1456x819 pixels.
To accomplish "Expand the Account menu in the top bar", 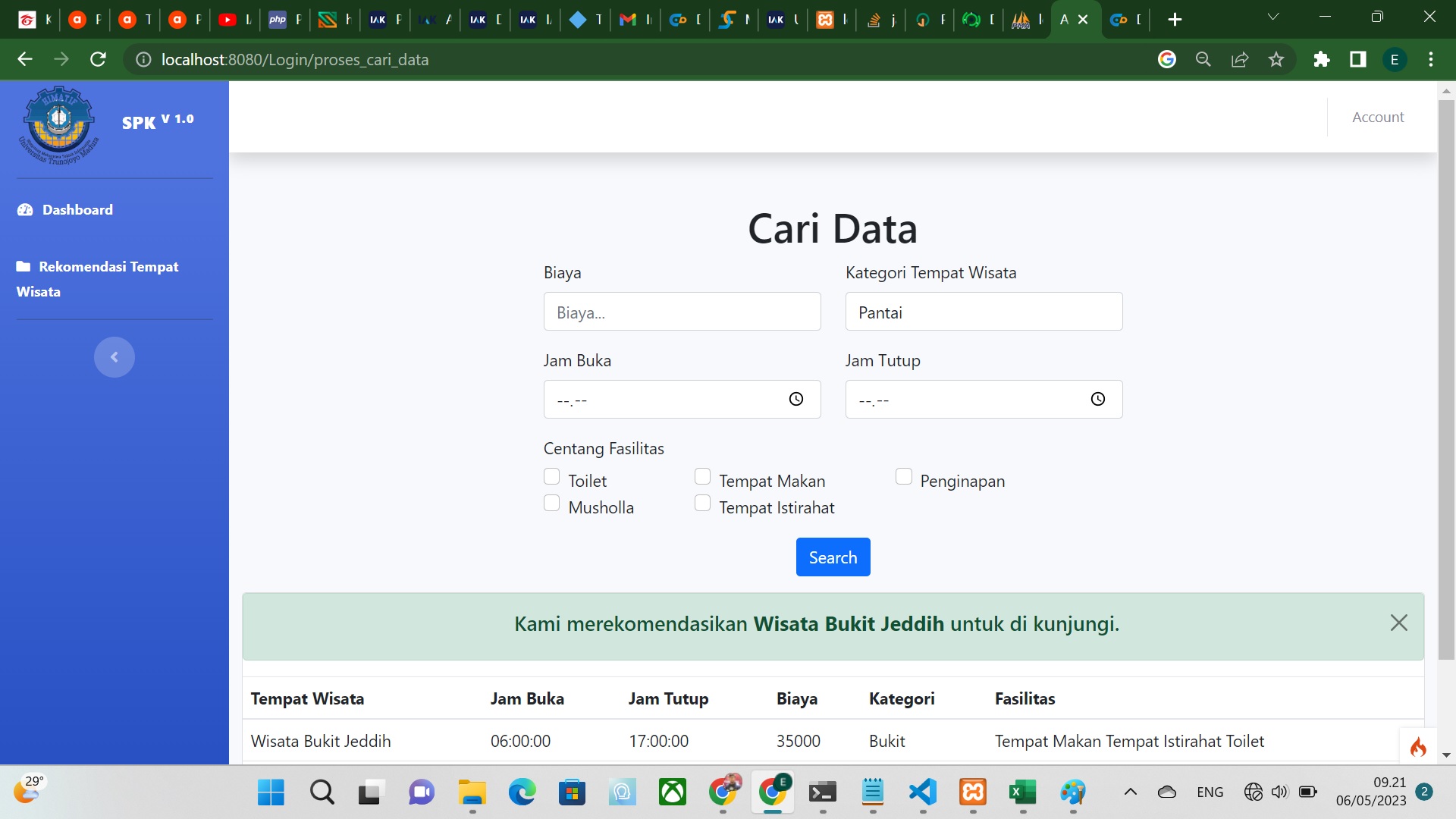I will point(1377,117).
